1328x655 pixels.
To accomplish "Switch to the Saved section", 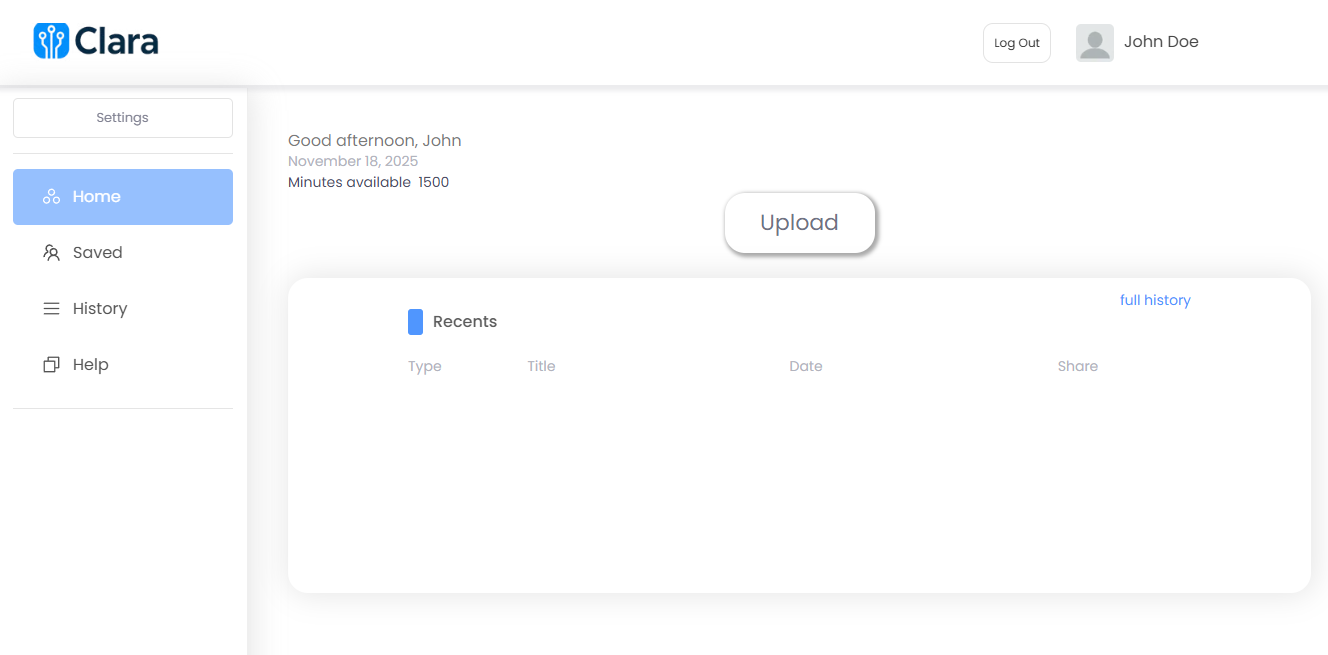I will pos(97,252).
